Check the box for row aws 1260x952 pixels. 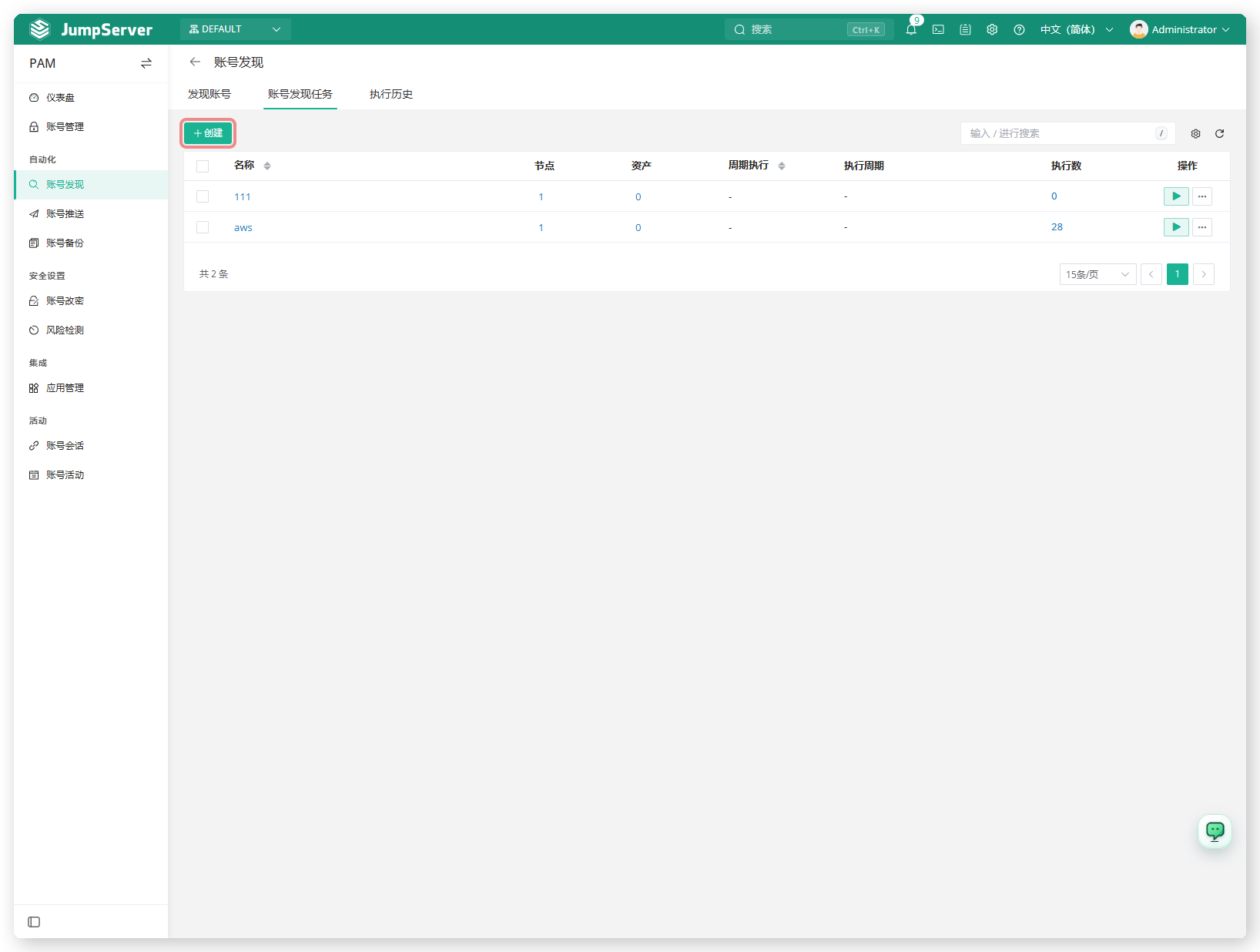(203, 227)
